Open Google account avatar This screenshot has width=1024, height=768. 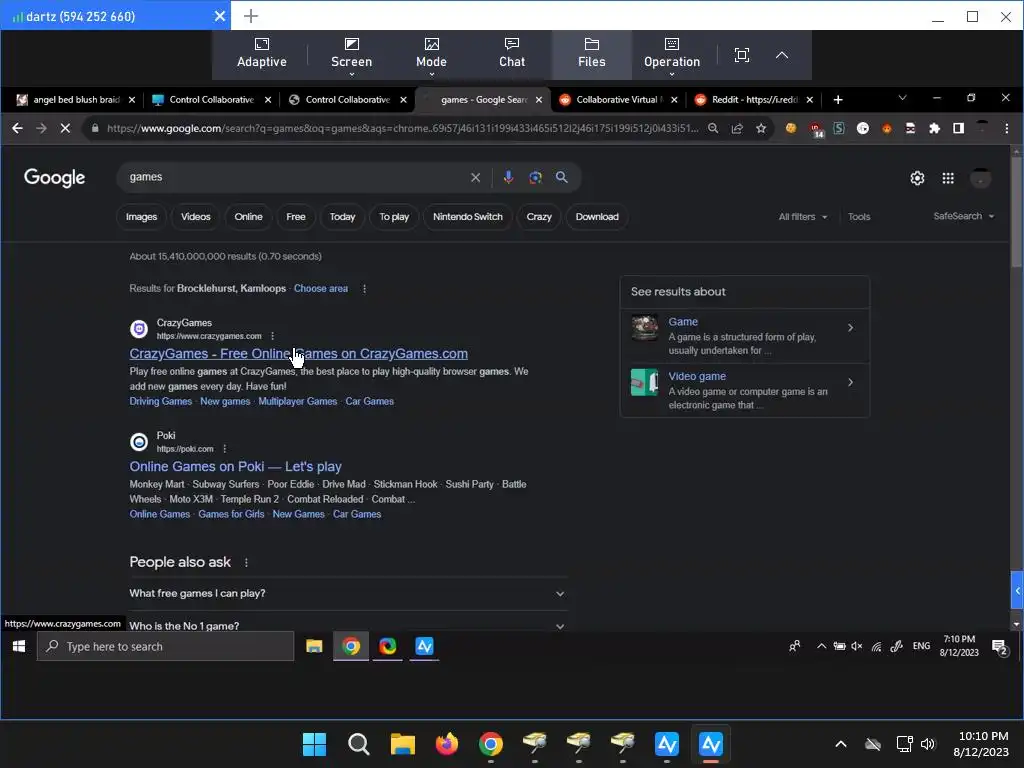pyautogui.click(x=980, y=178)
